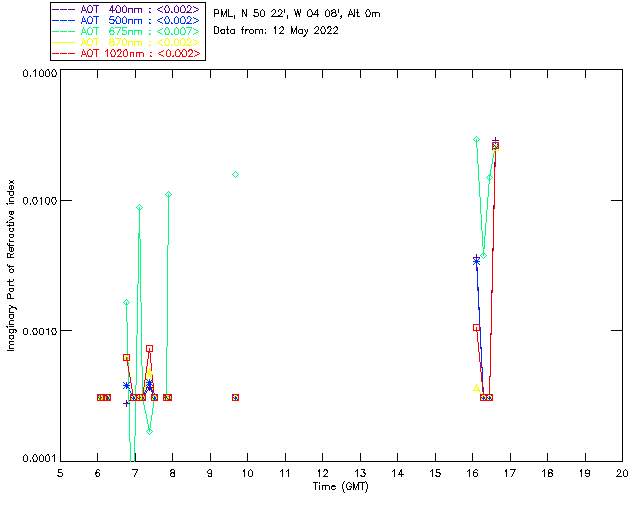The height and width of the screenshot is (512, 640).
Task: Click x-axis tick label 11
Action: coord(285,473)
